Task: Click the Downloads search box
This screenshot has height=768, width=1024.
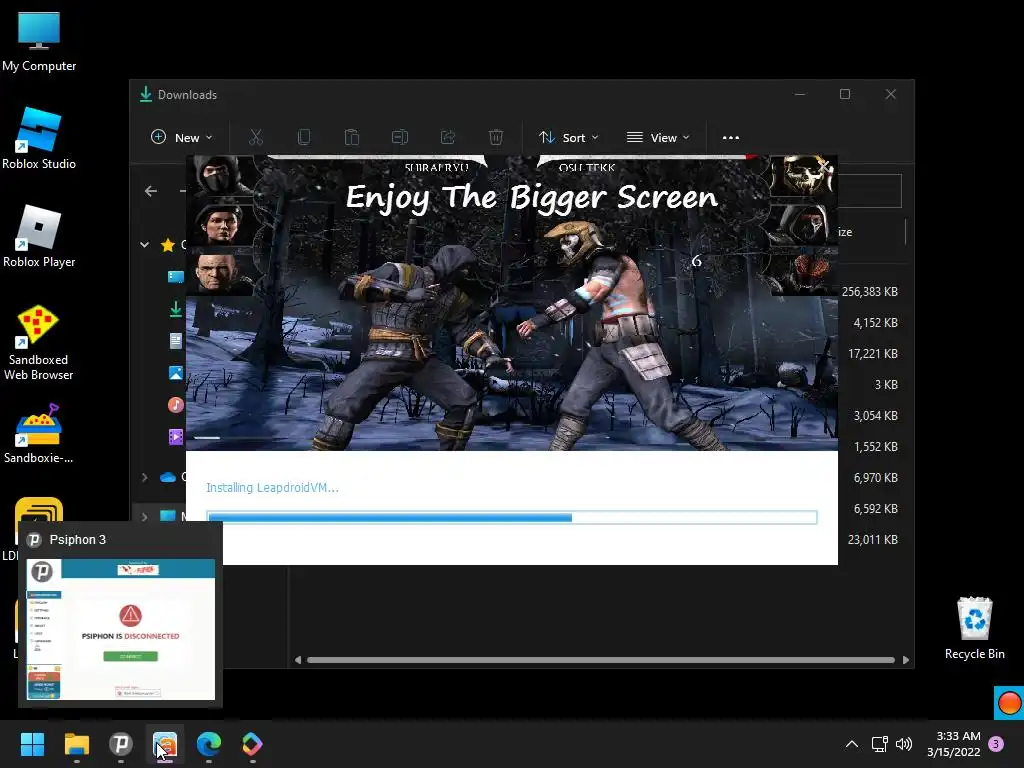Action: pos(869,191)
